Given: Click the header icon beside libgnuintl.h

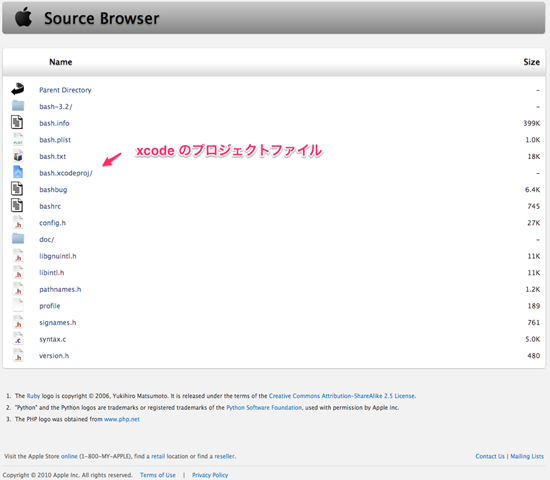Looking at the screenshot, I should click(18, 256).
